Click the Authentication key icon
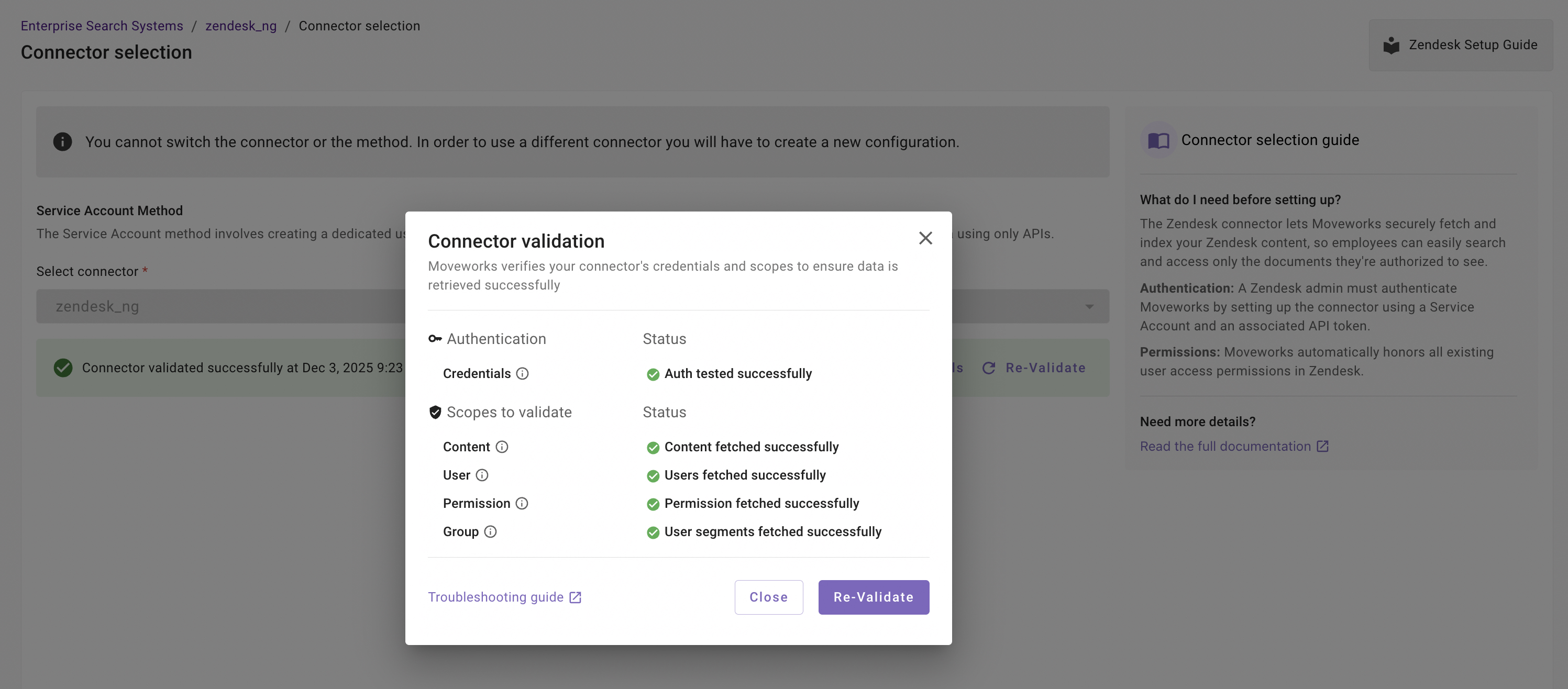This screenshot has height=689, width=1568. 435,339
